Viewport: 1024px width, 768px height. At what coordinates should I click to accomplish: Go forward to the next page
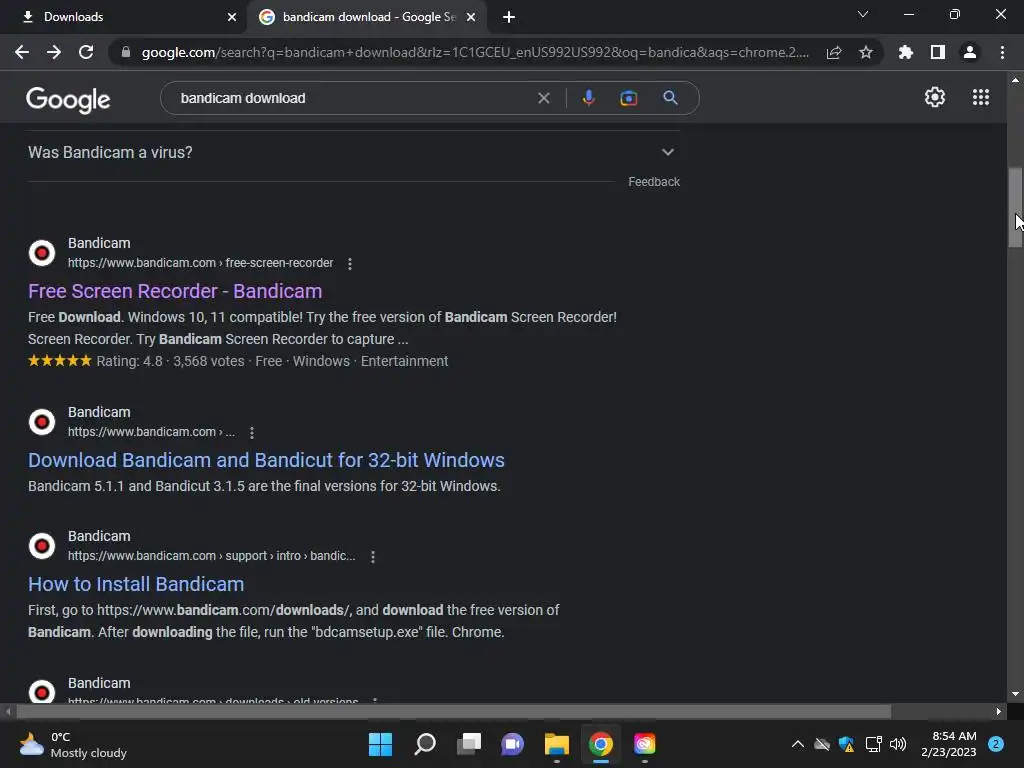[x=54, y=52]
